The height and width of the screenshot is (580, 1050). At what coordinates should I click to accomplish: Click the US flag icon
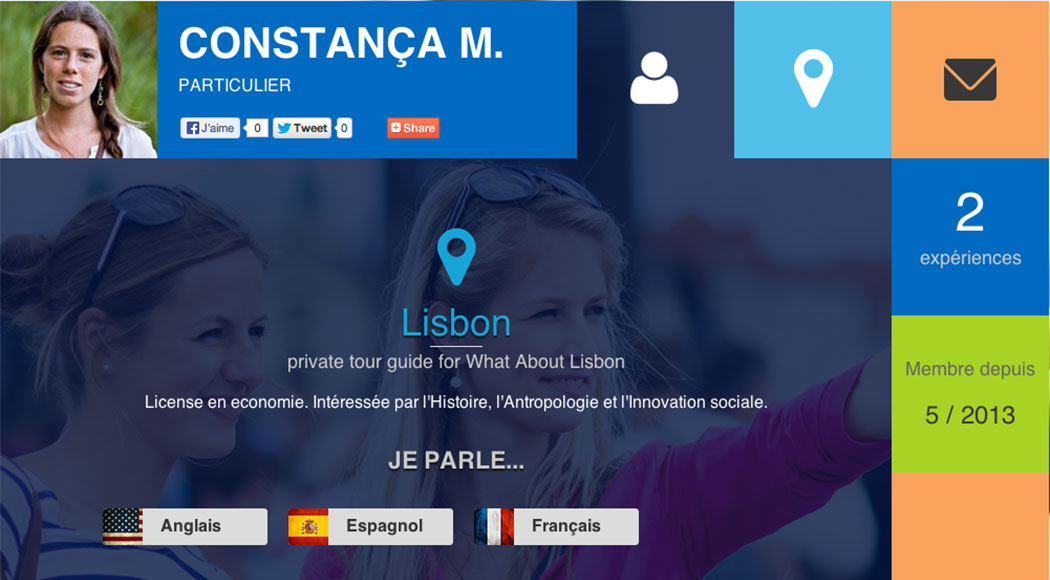pyautogui.click(x=123, y=526)
